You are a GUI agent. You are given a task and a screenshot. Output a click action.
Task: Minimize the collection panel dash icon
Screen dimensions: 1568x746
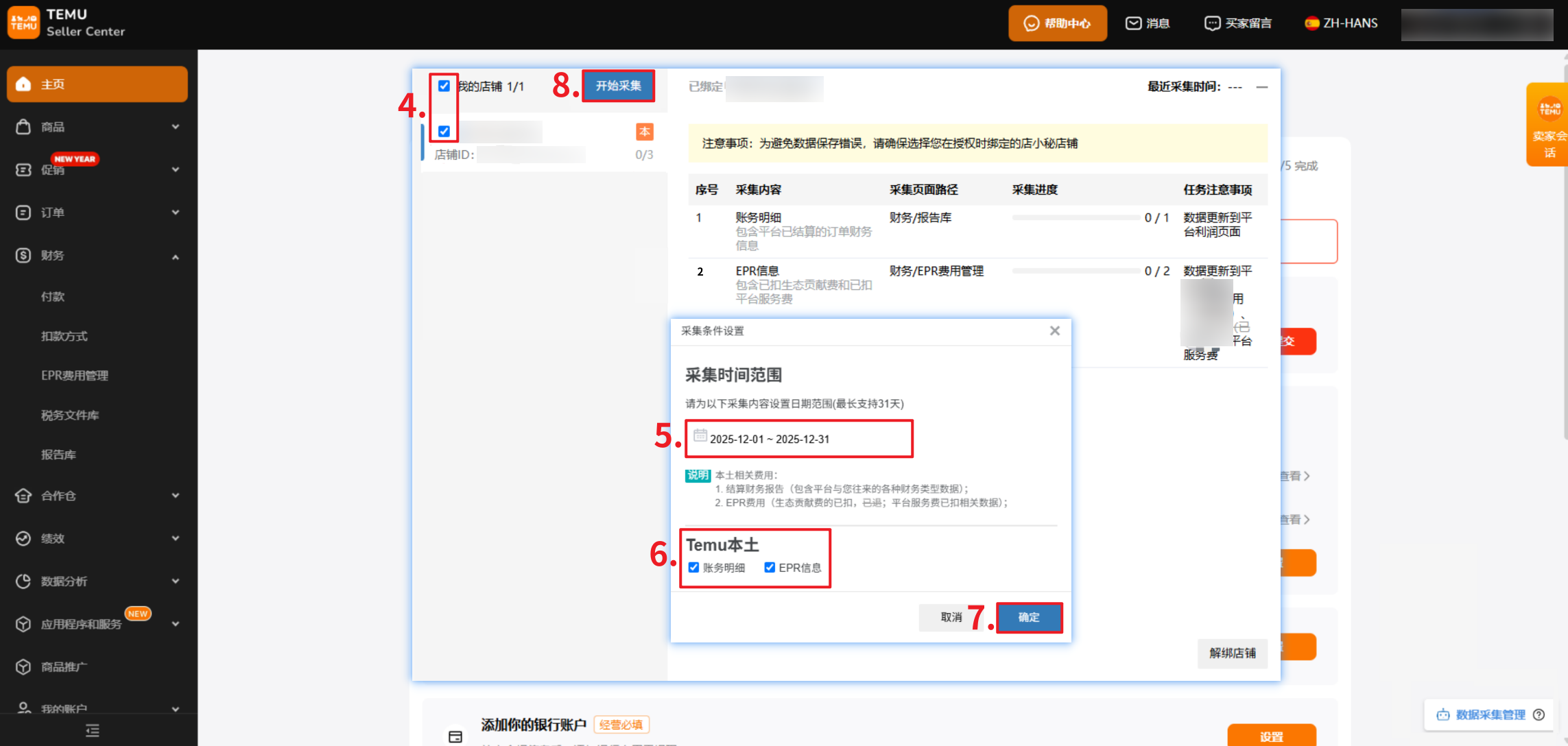tap(1261, 87)
